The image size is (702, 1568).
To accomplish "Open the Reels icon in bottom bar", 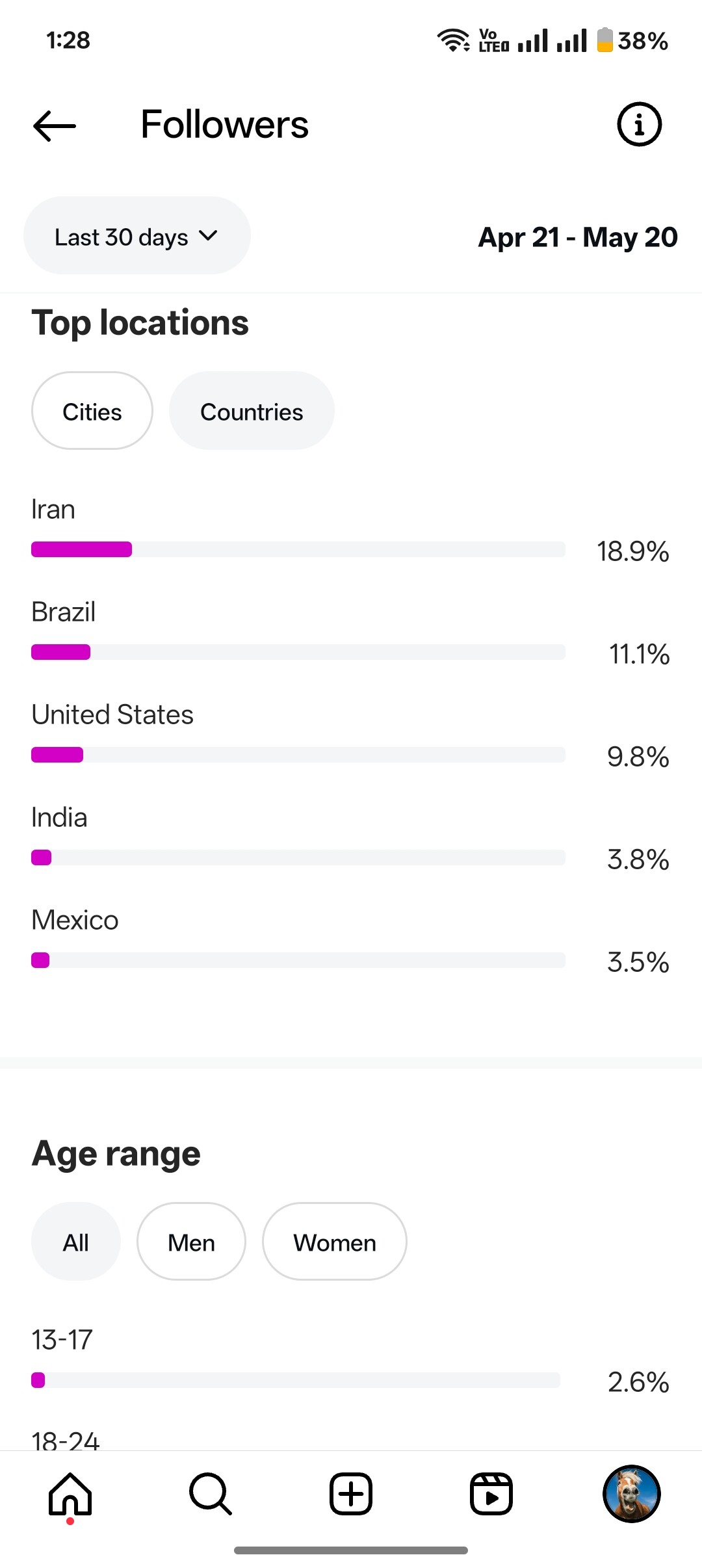I will point(491,1494).
